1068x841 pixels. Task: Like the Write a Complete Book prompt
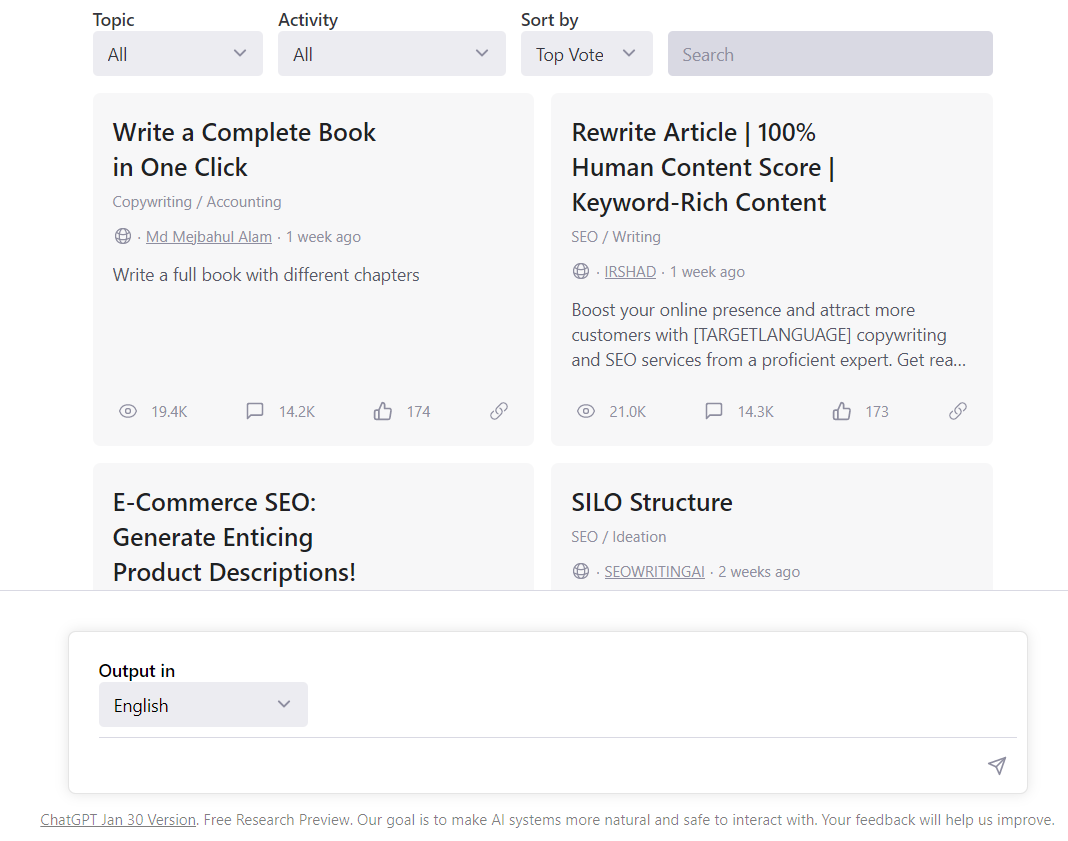383,411
